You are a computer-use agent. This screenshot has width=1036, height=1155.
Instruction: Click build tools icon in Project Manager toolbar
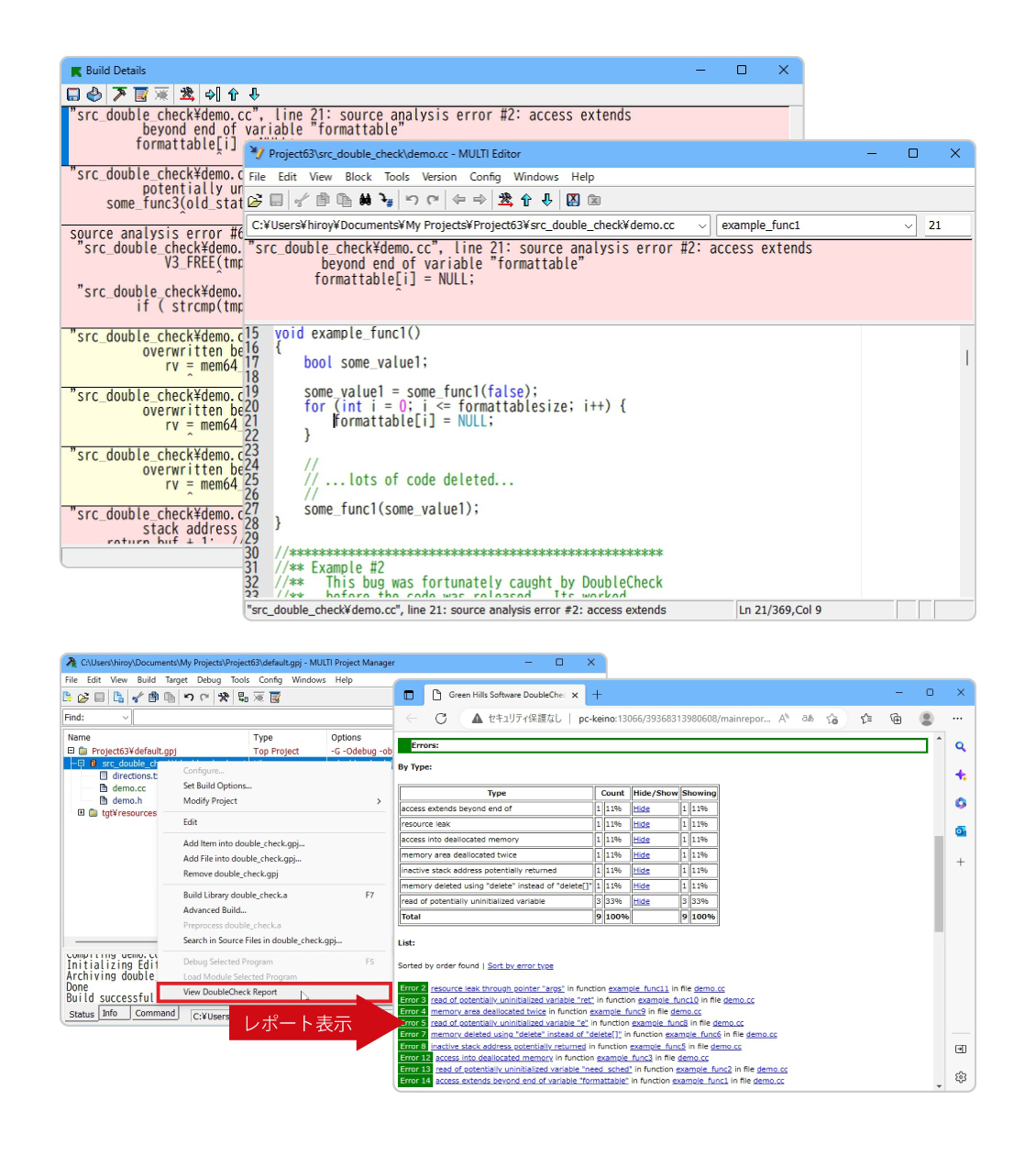pos(223,698)
